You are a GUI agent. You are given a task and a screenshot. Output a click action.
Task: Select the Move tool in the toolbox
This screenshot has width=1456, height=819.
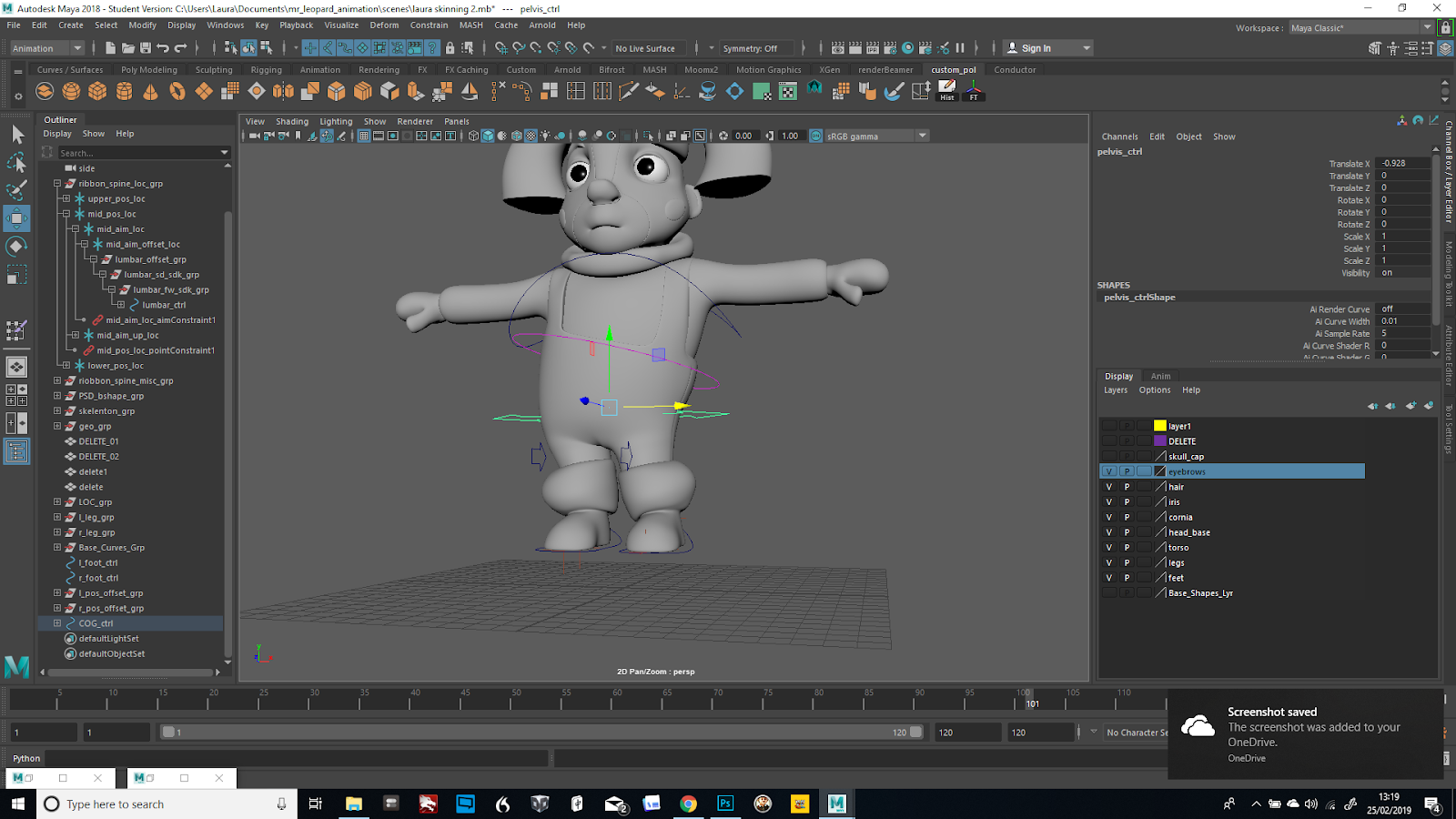click(x=16, y=218)
